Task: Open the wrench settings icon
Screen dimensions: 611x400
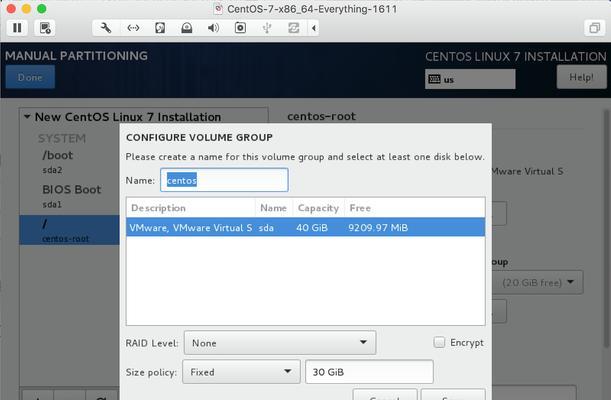Action: [x=106, y=28]
